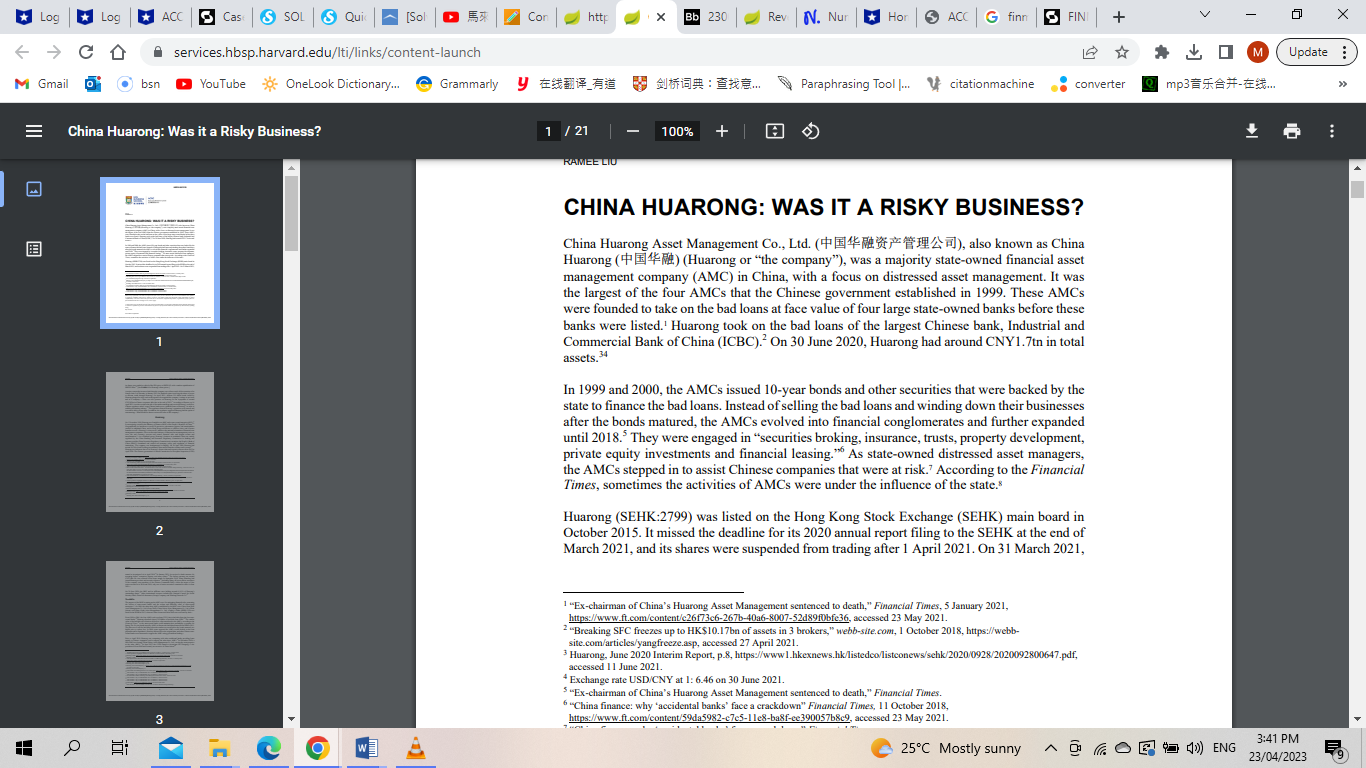
Task: Open PDF viewer More actions menu
Action: pos(1332,131)
